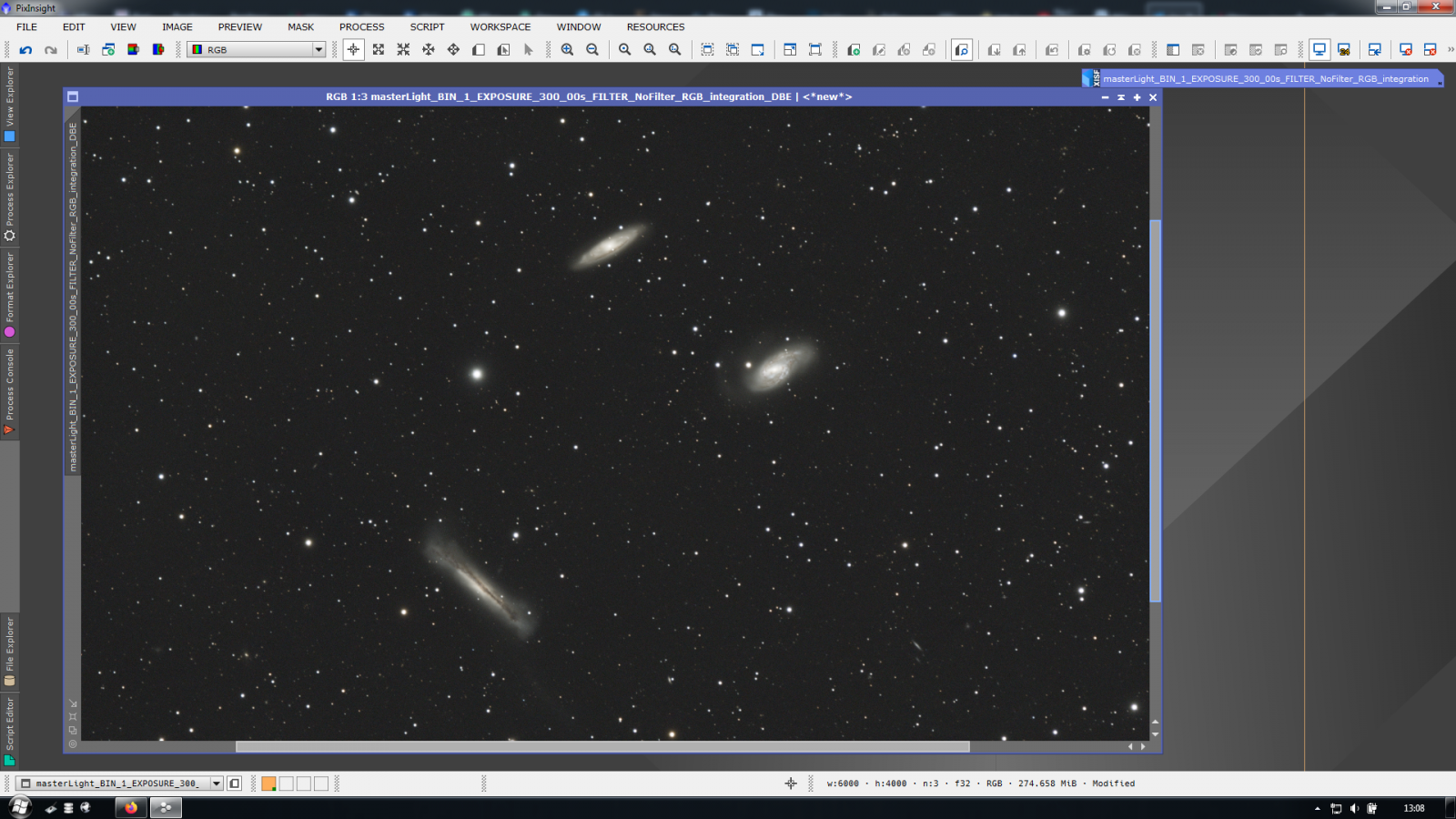1456x819 pixels.
Task: Click the Zoom In magnifier icon
Action: coord(568,50)
